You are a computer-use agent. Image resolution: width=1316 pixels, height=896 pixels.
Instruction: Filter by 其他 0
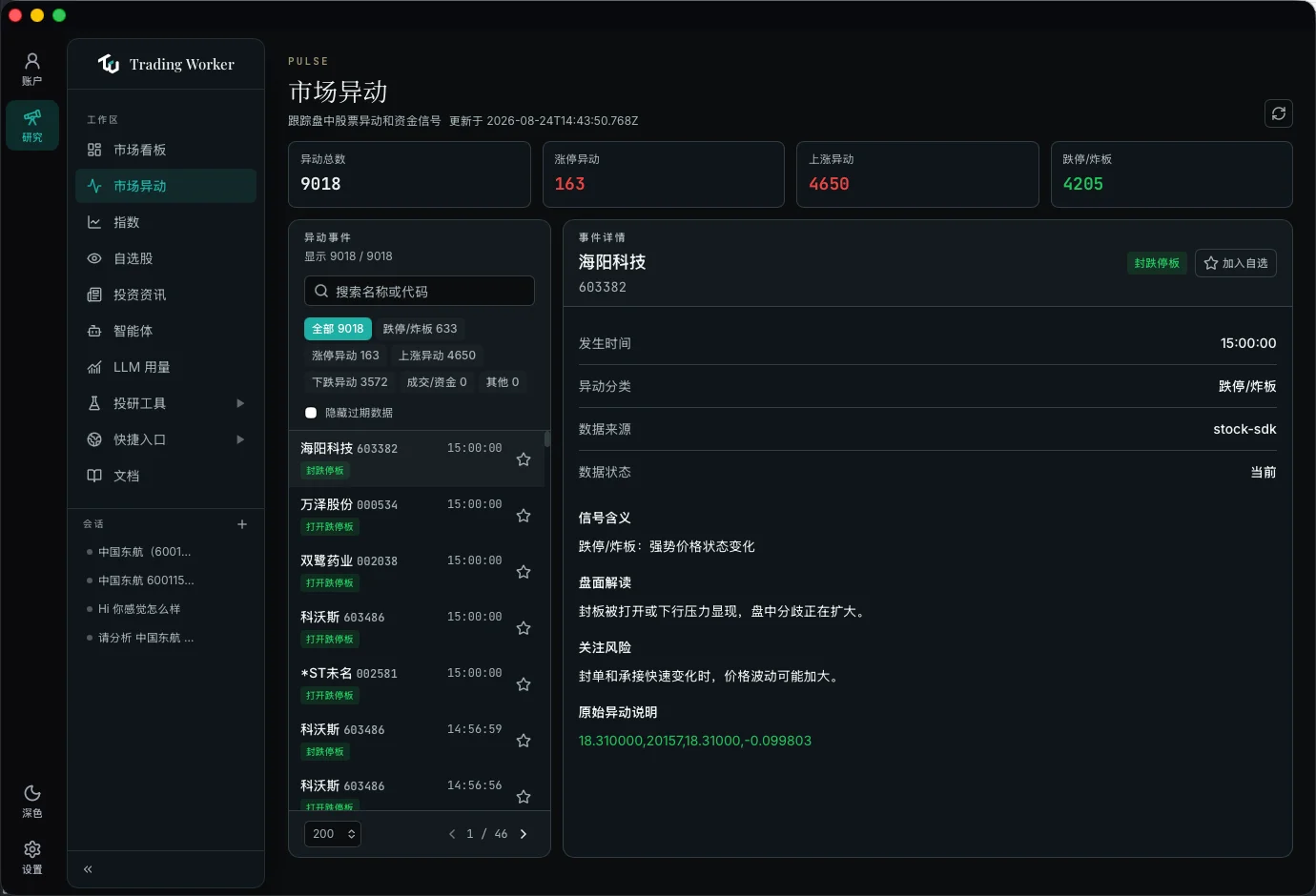[503, 382]
